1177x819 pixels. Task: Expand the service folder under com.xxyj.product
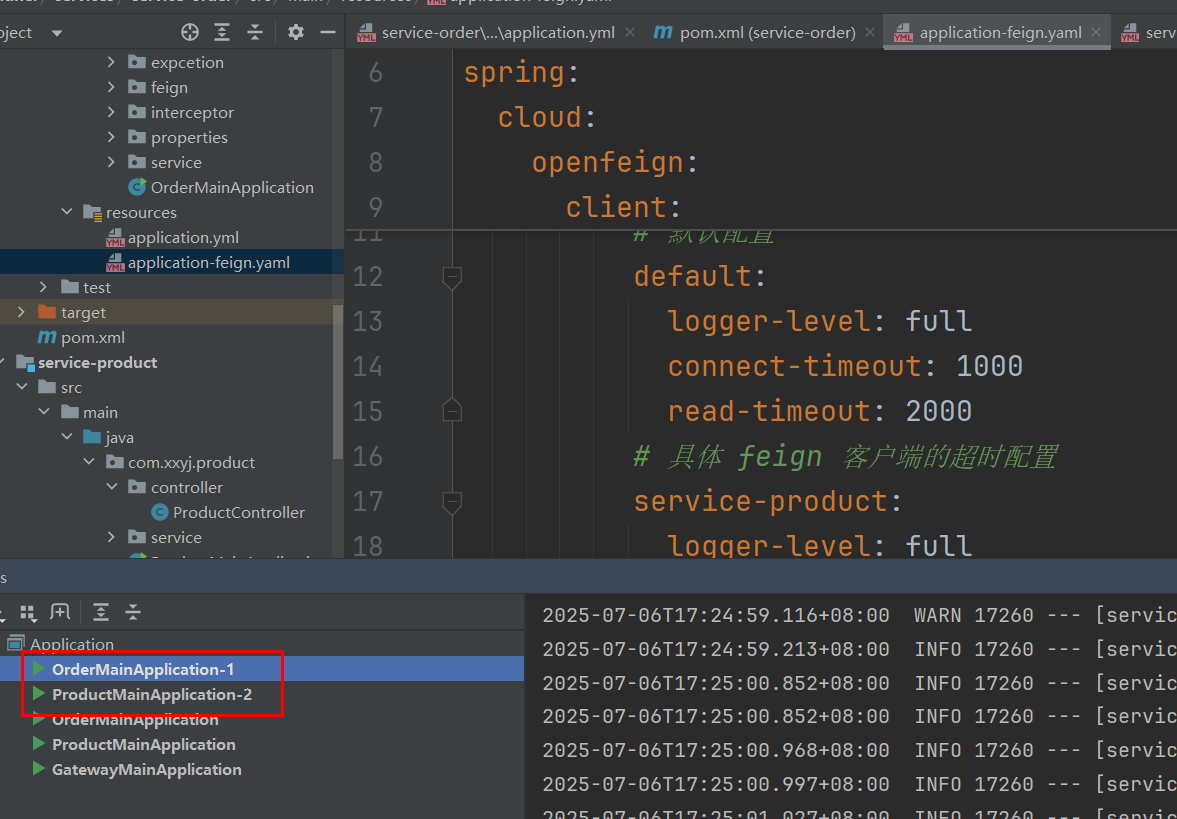110,537
